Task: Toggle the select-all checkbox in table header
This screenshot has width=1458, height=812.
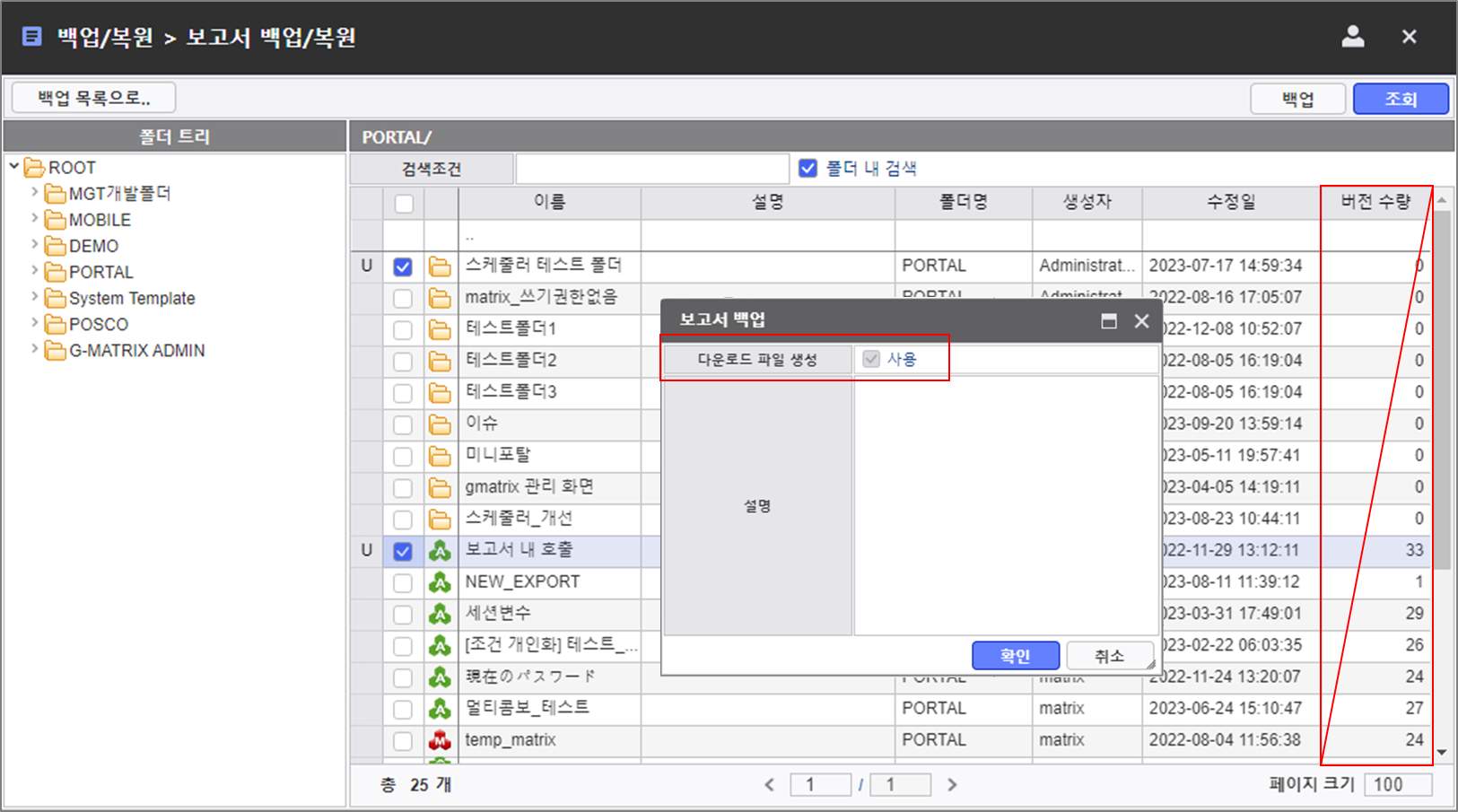Action: 404,203
